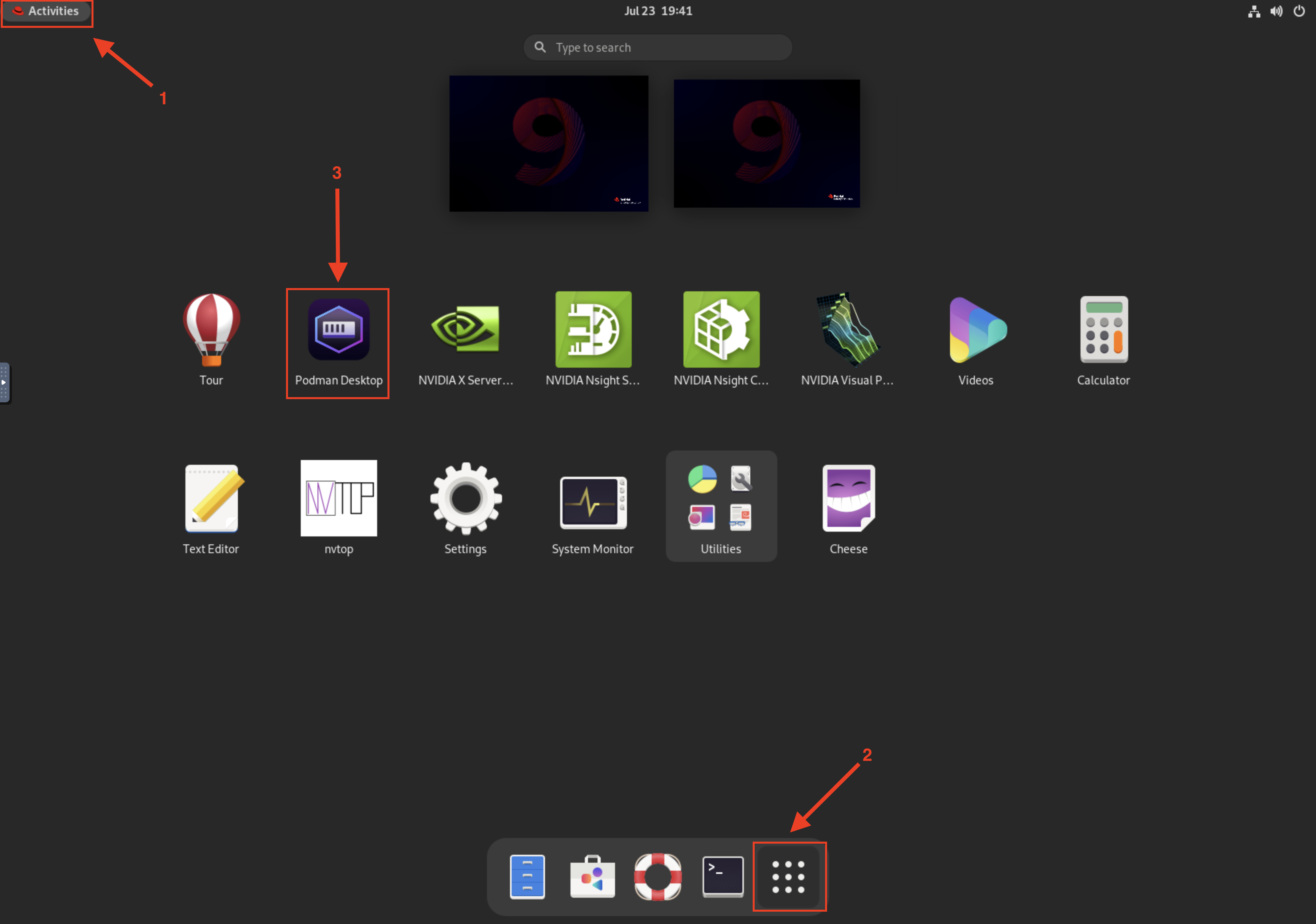Launch Terminal from the dock
This screenshot has height=924, width=1316.
point(723,876)
